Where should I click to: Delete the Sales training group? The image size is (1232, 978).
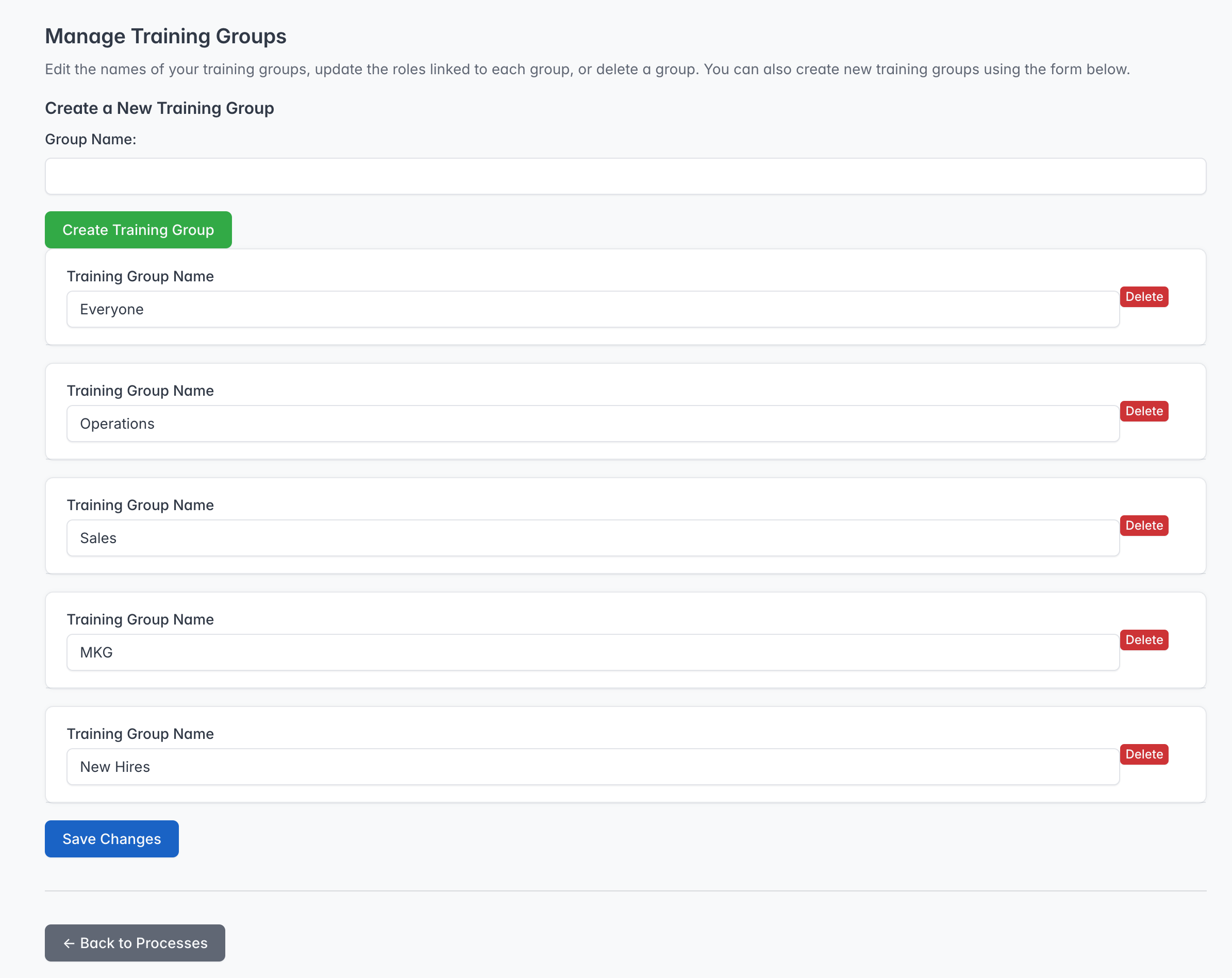point(1143,526)
